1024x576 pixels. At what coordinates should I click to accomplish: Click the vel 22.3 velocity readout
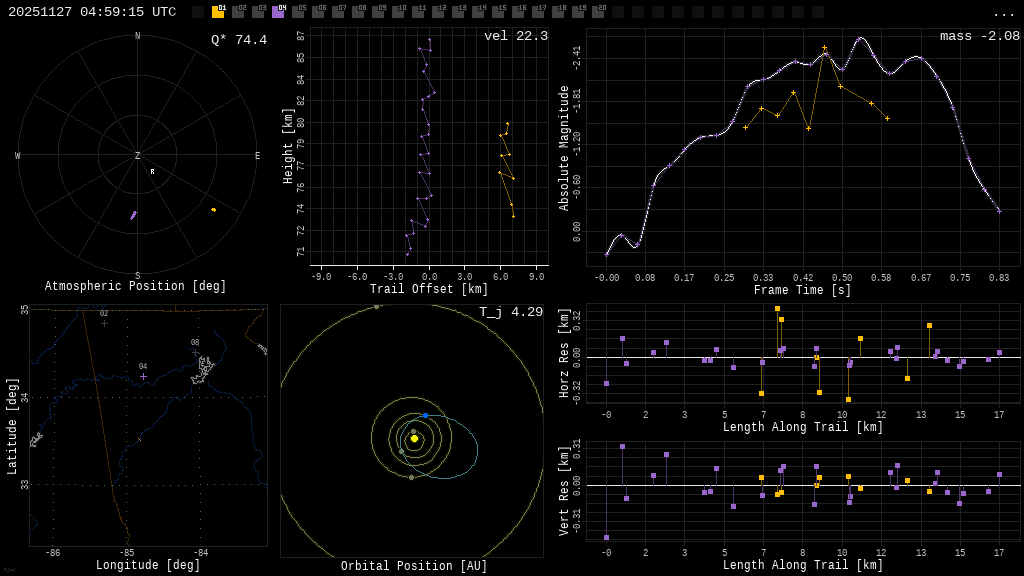515,36
